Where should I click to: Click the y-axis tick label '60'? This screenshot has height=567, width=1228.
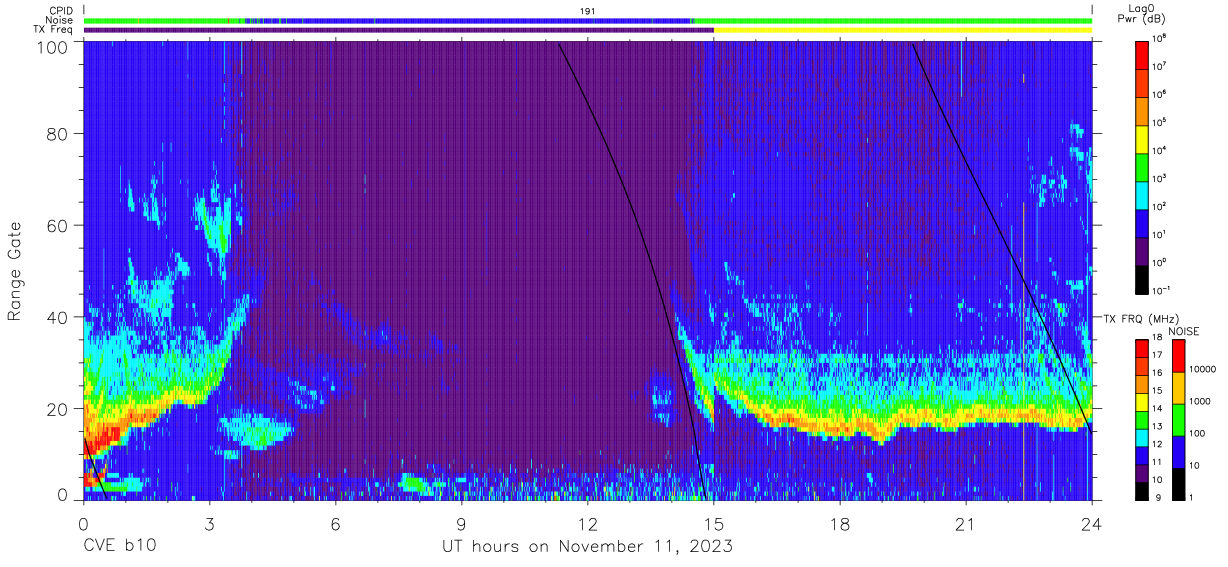click(x=57, y=226)
